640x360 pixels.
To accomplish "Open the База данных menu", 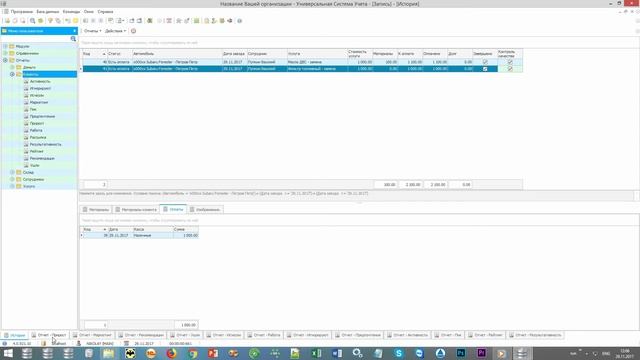I will click(x=47, y=12).
